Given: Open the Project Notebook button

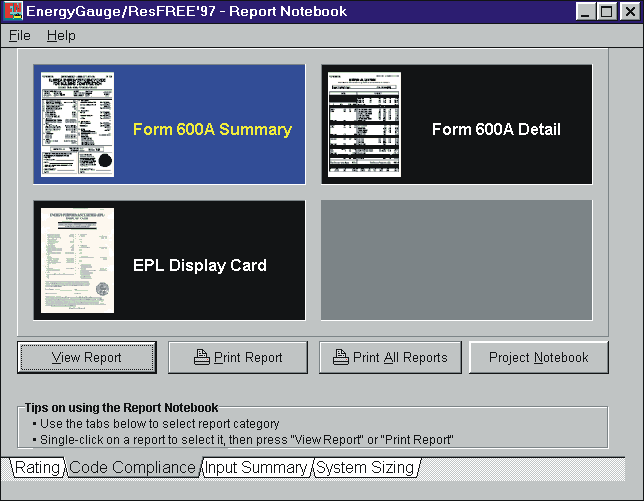Looking at the screenshot, I should coord(538,357).
